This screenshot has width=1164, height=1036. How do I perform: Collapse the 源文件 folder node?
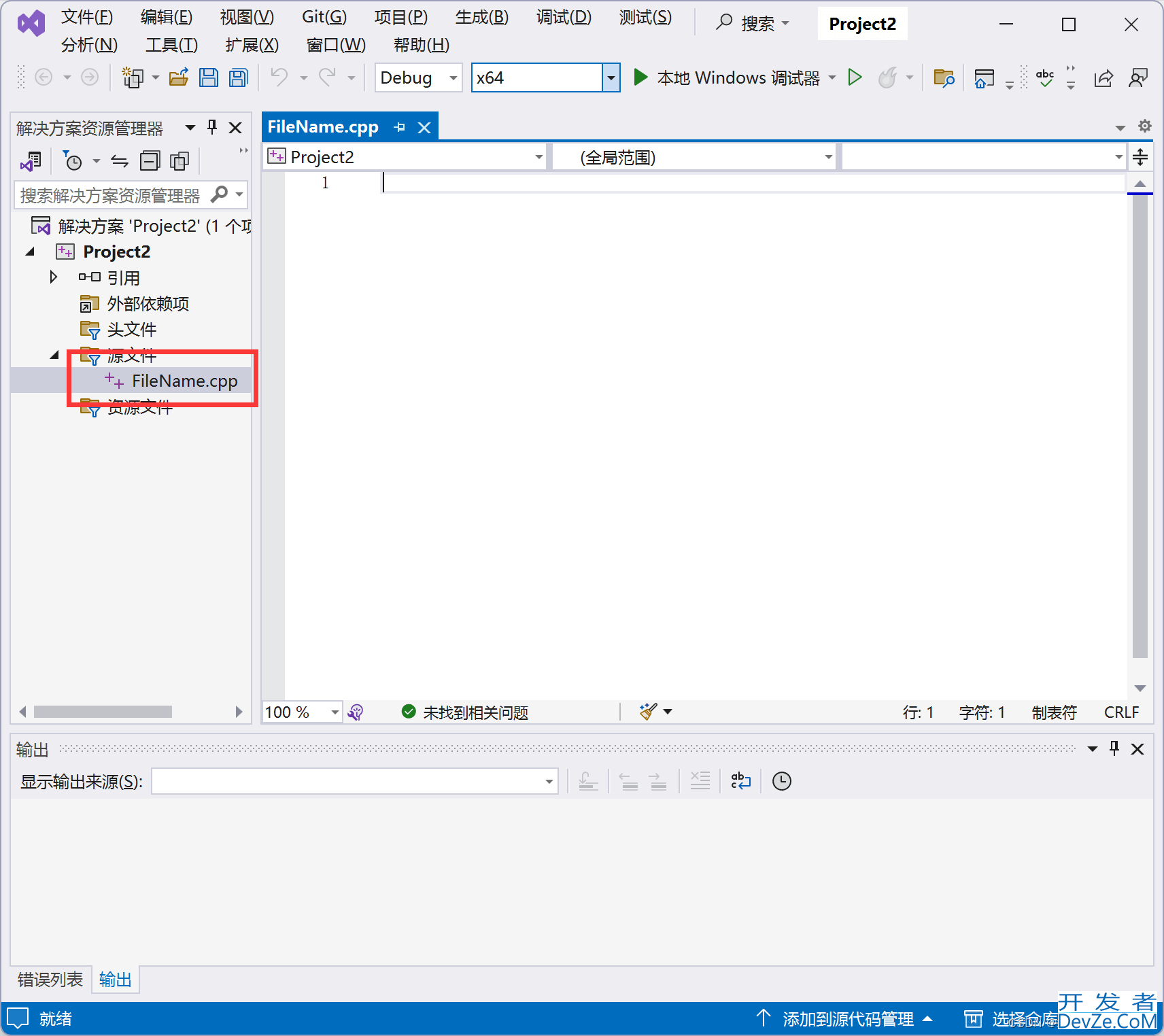tap(54, 355)
